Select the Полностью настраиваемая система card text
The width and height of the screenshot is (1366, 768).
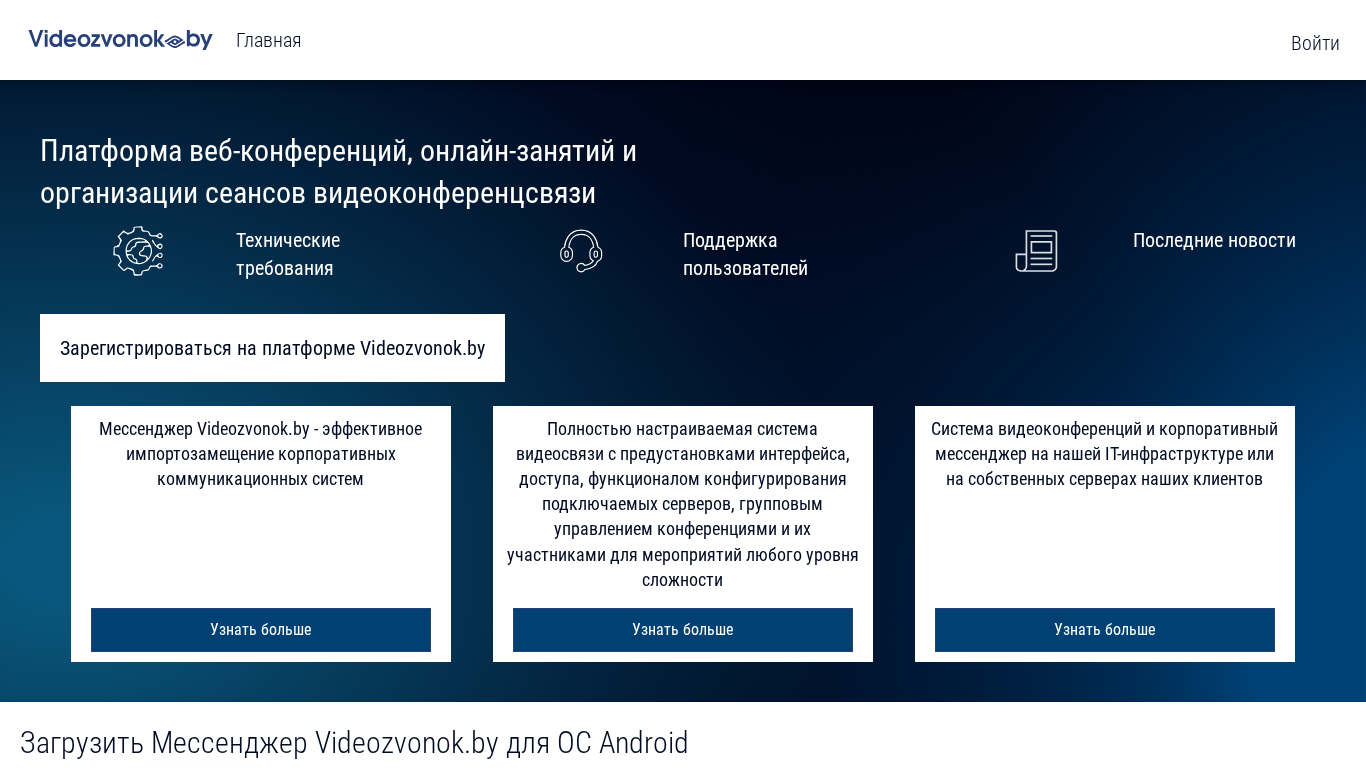(x=683, y=505)
